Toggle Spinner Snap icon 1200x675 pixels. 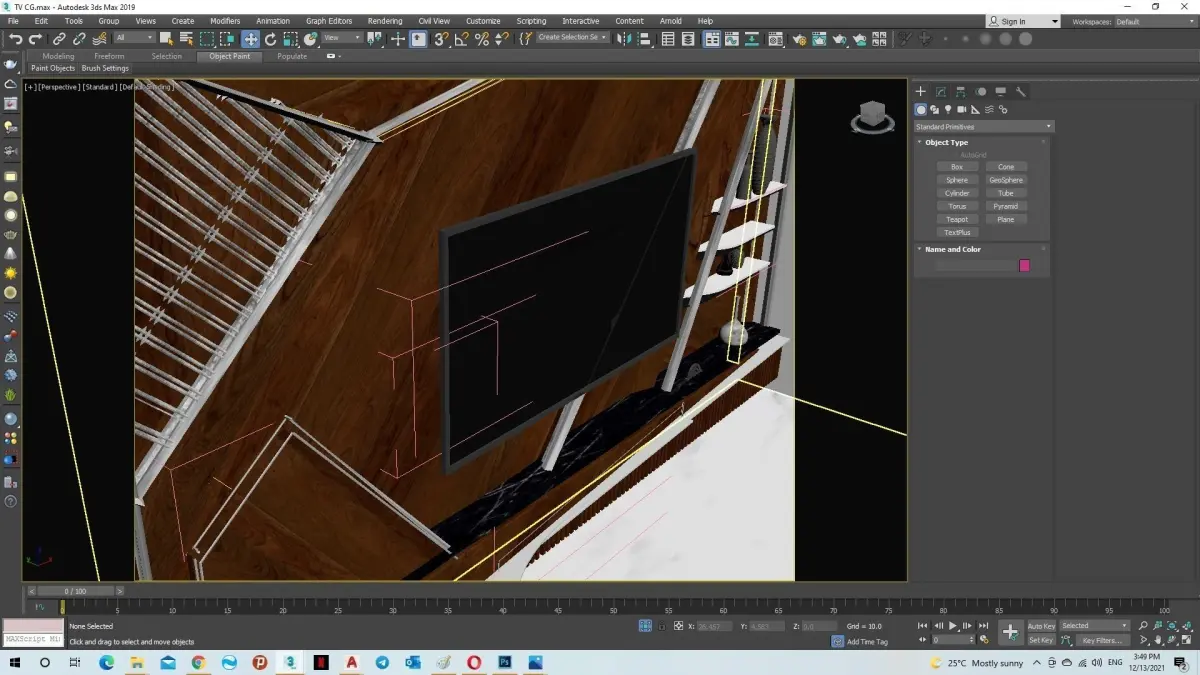coord(502,39)
